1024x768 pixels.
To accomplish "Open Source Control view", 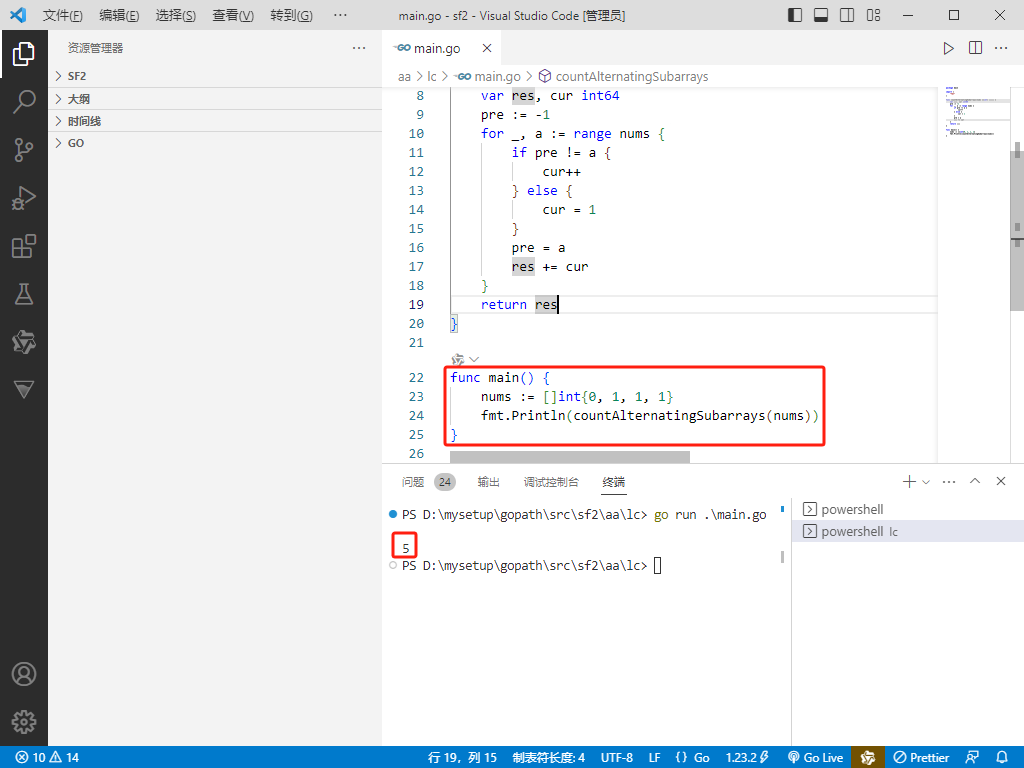I will point(24,150).
